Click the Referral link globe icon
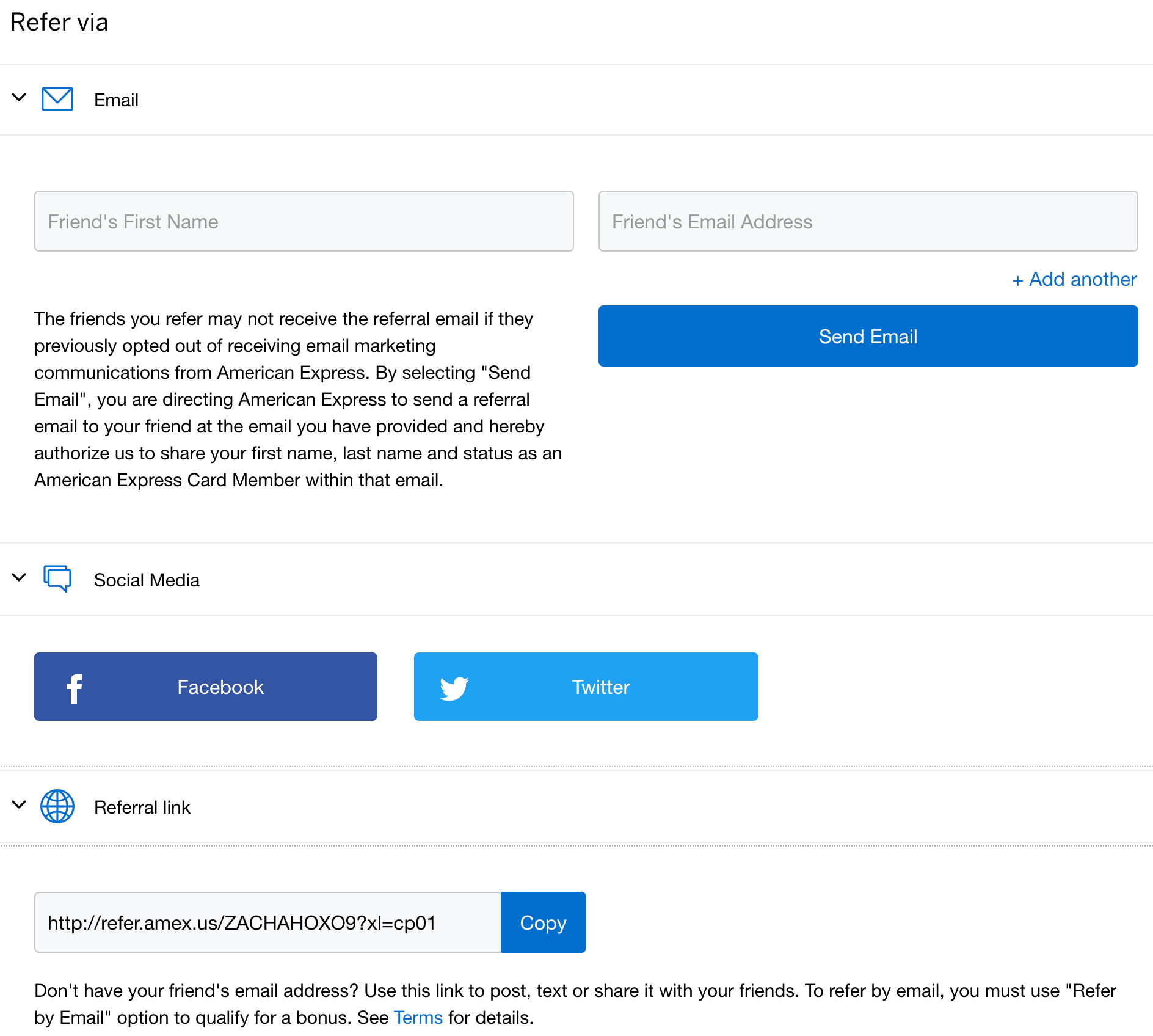Image resolution: width=1153 pixels, height=1036 pixels. click(57, 806)
